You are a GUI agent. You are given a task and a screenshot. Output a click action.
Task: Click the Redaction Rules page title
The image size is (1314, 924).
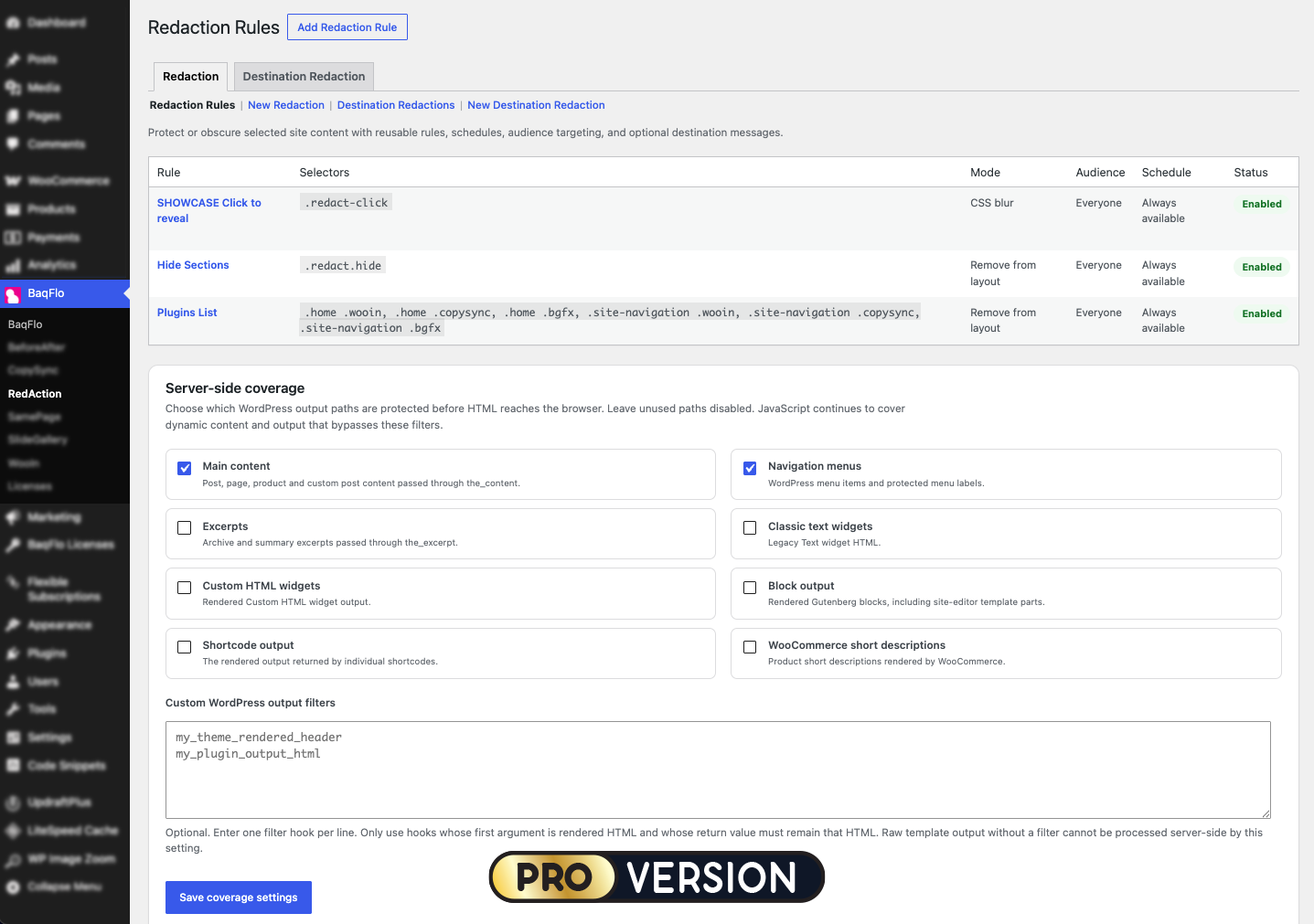[x=214, y=27]
